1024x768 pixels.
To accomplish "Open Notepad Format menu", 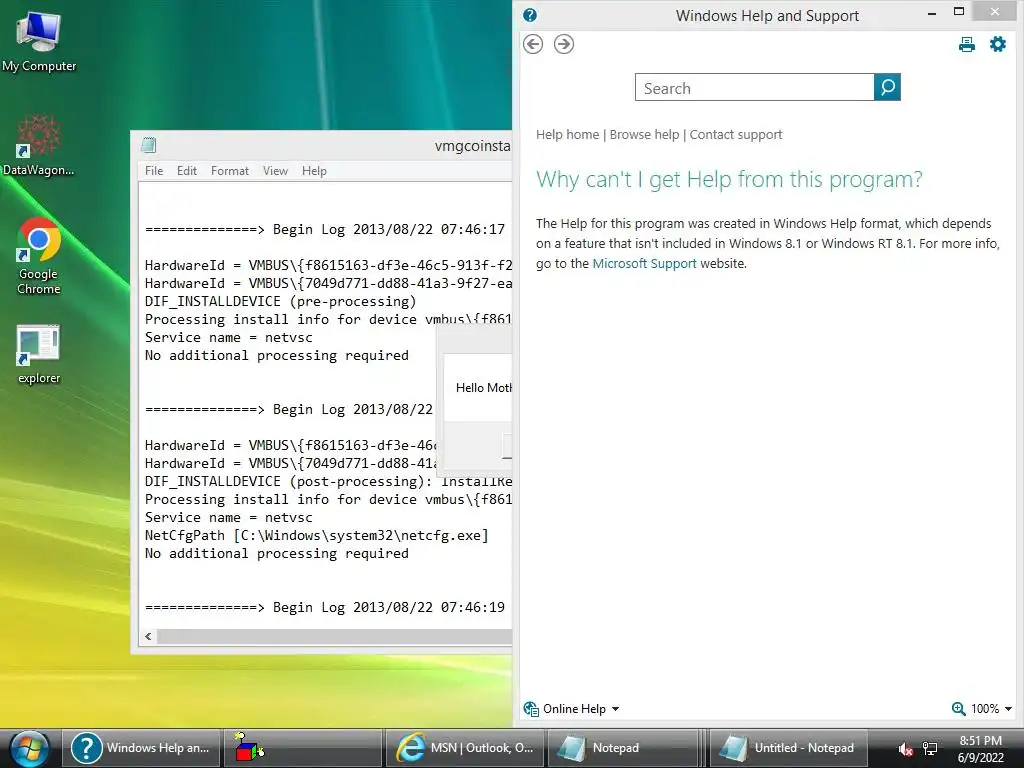I will 230,170.
